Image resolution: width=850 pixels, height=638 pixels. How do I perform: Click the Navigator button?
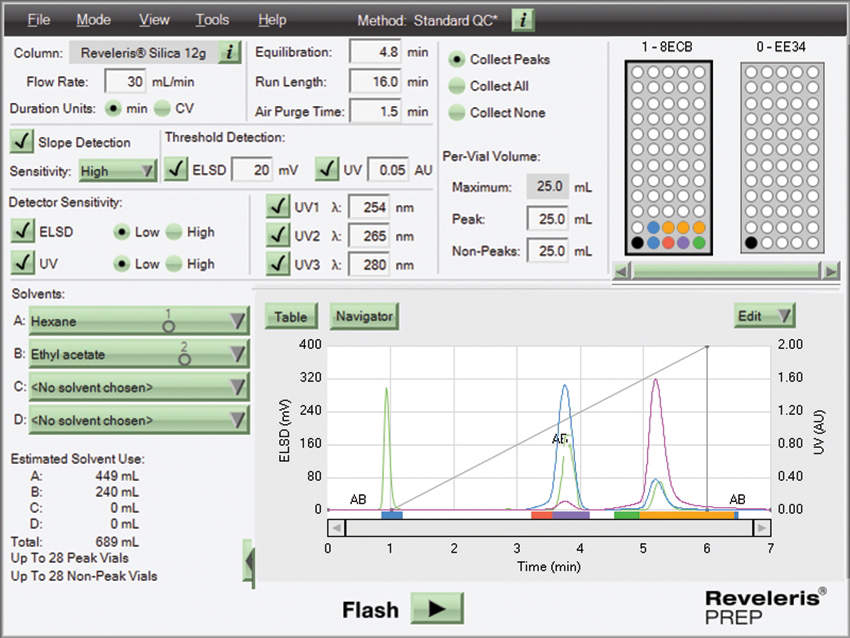(364, 317)
